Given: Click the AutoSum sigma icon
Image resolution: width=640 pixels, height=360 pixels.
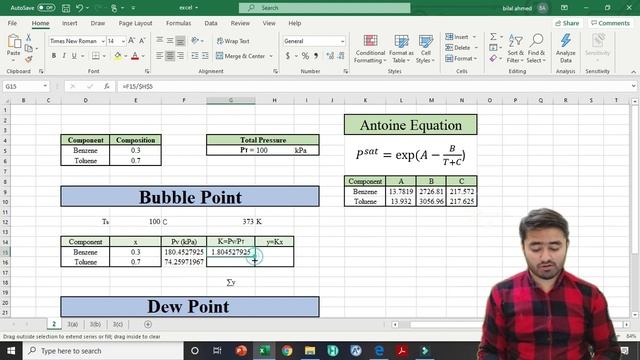Looking at the screenshot, I should click(x=493, y=37).
